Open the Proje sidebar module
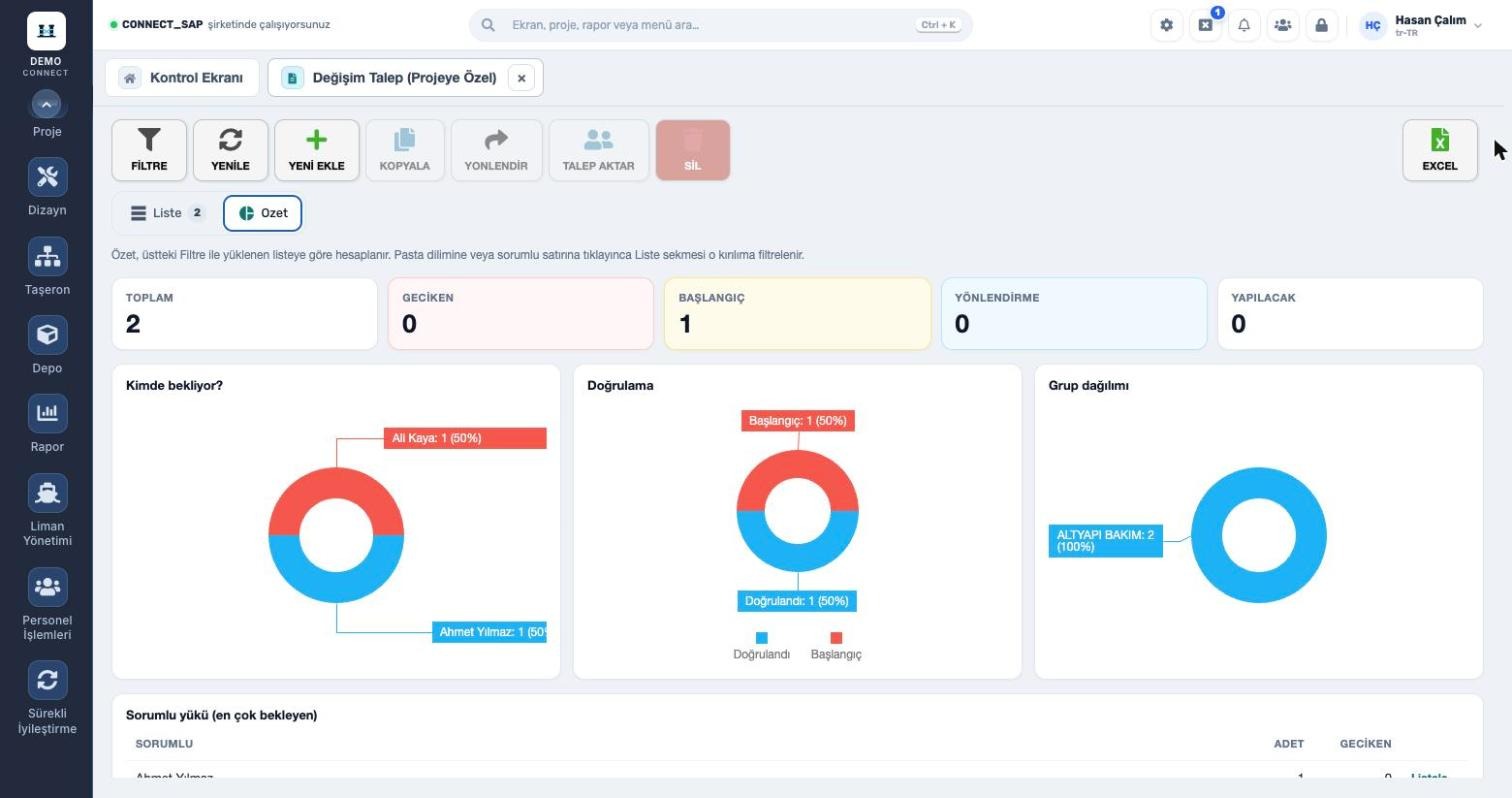This screenshot has height=798, width=1512. click(47, 114)
